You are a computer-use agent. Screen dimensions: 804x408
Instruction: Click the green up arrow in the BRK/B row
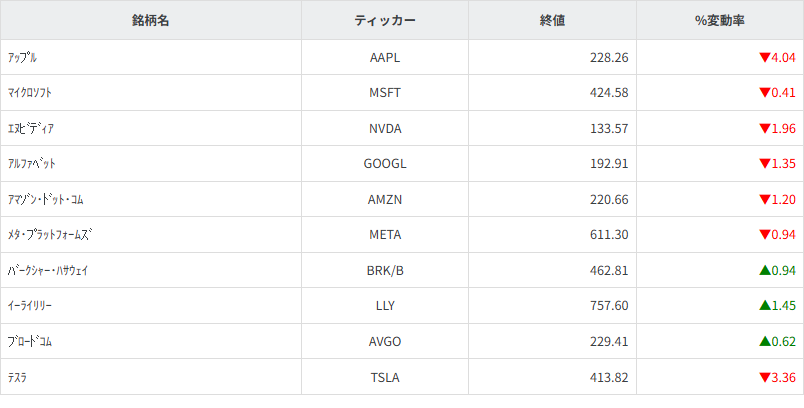pos(765,270)
